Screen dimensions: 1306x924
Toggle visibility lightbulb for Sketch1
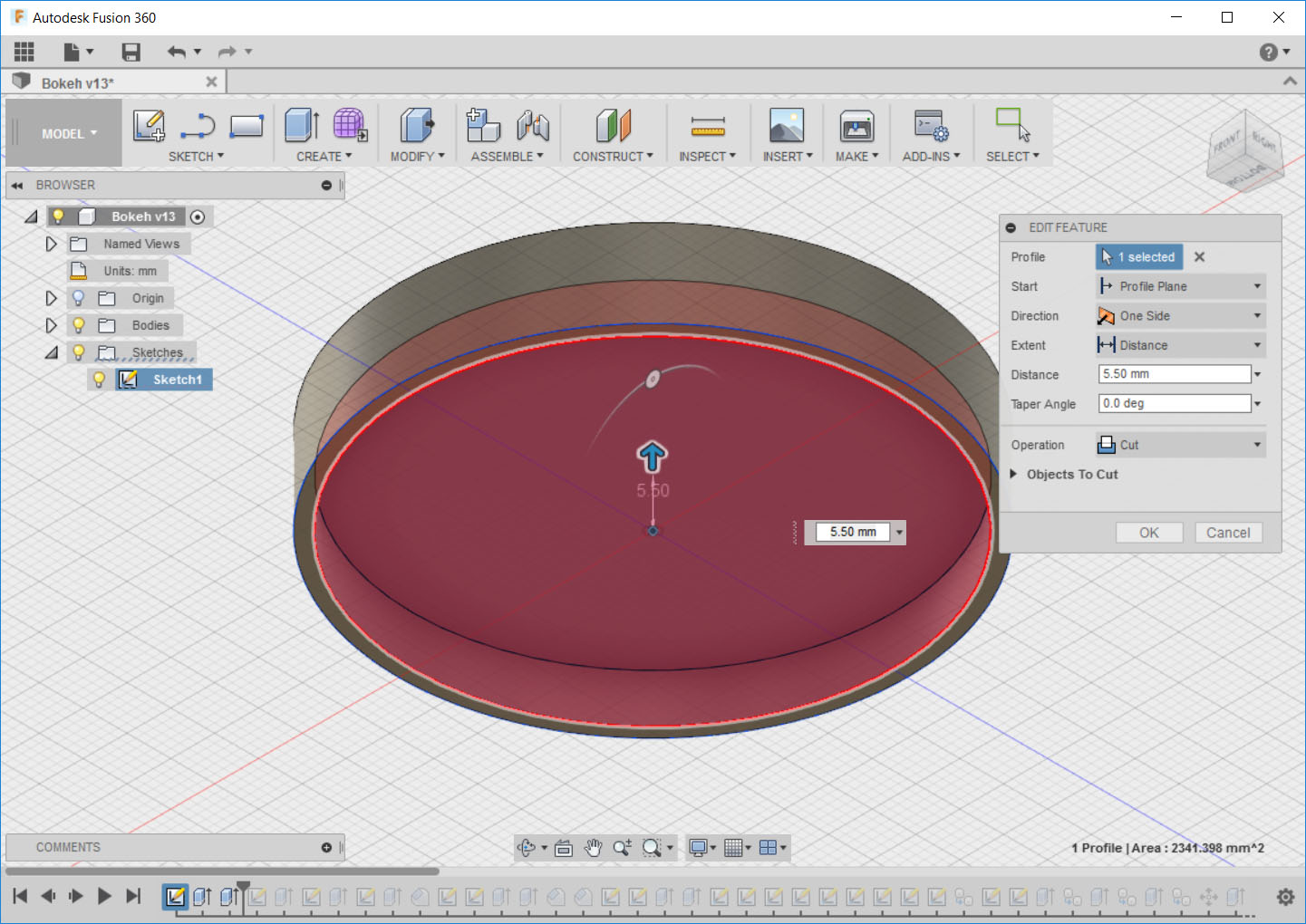click(100, 380)
